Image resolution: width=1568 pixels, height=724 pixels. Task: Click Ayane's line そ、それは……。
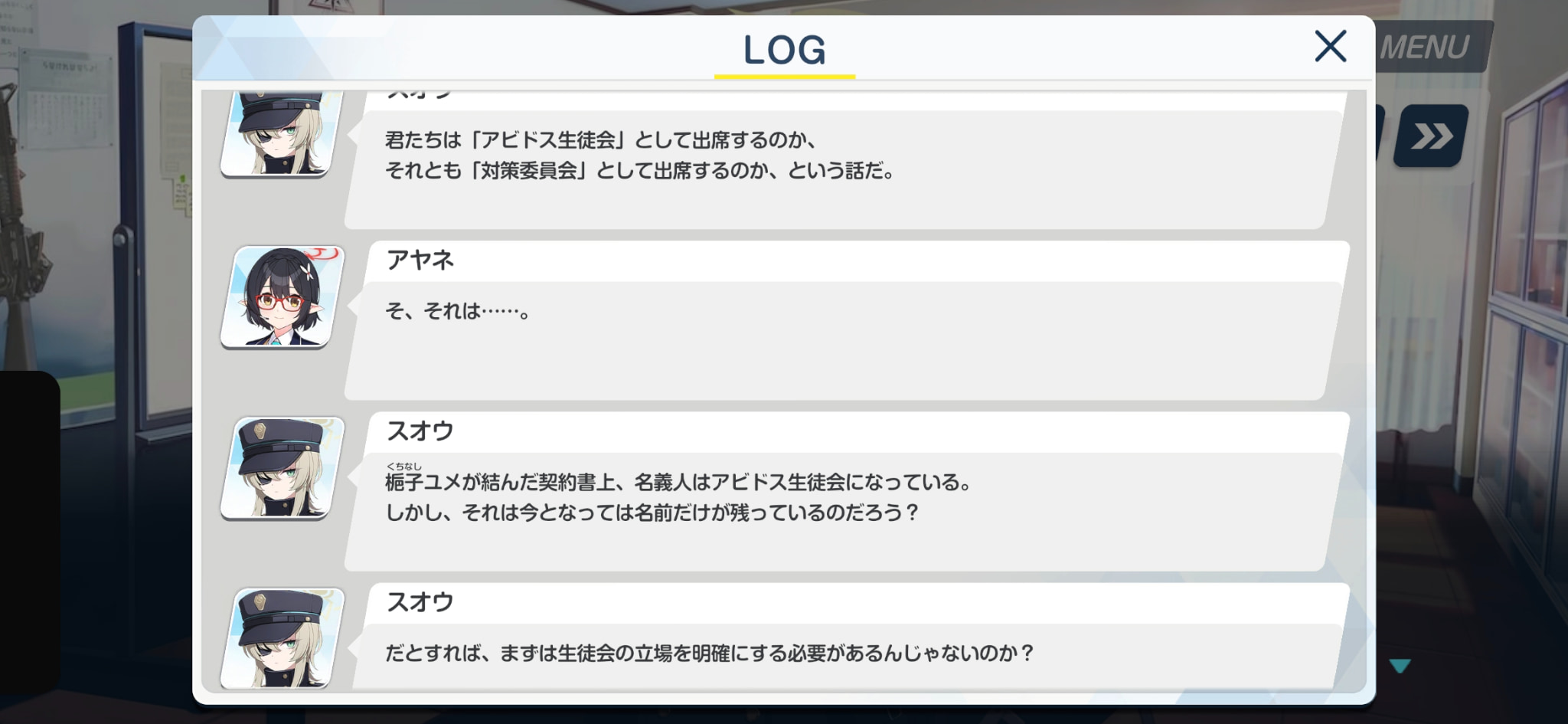coord(458,311)
